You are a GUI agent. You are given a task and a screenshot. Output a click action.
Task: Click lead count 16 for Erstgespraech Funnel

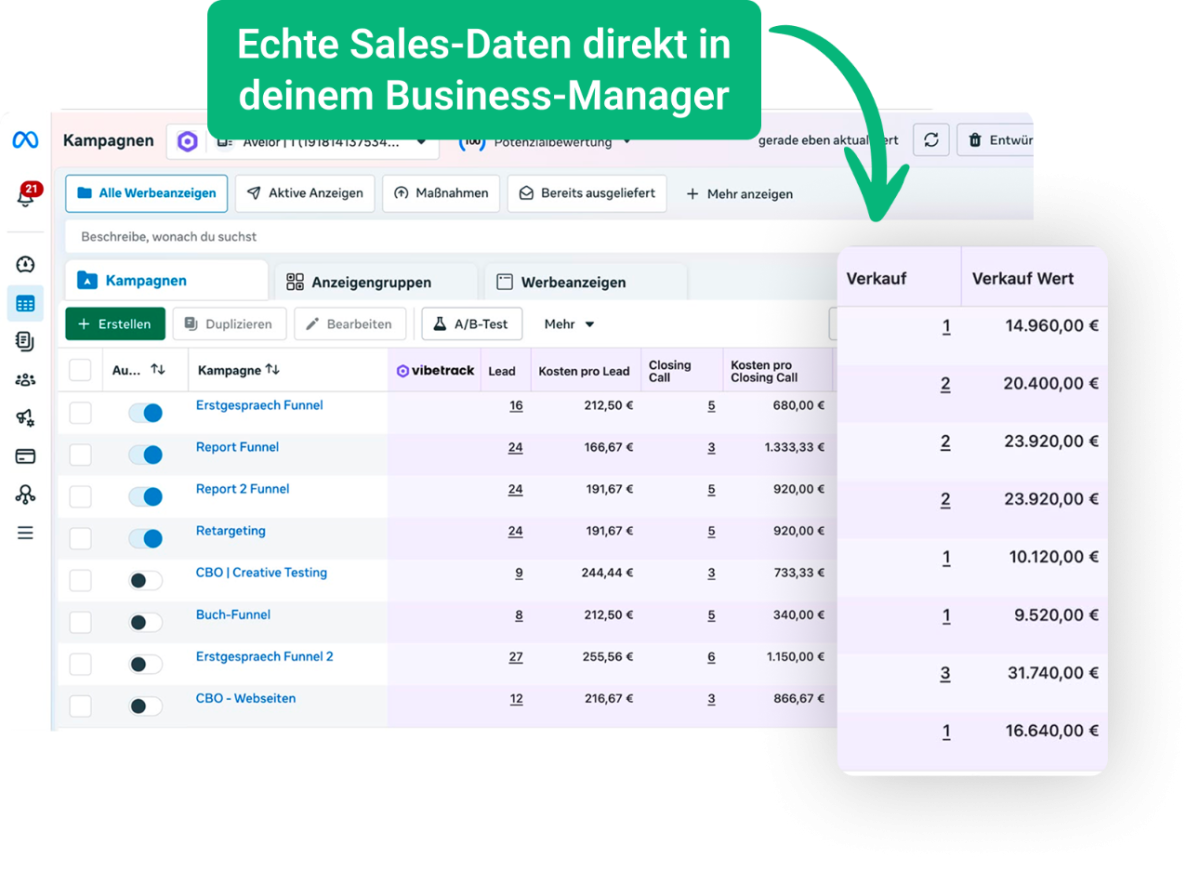pos(516,406)
